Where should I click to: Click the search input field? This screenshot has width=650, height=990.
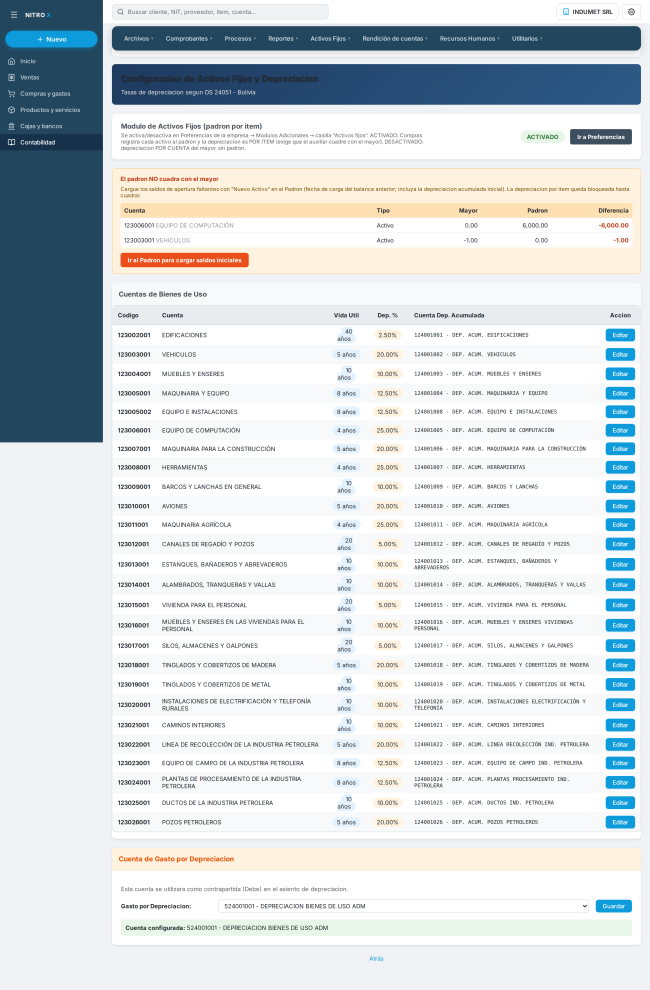220,12
